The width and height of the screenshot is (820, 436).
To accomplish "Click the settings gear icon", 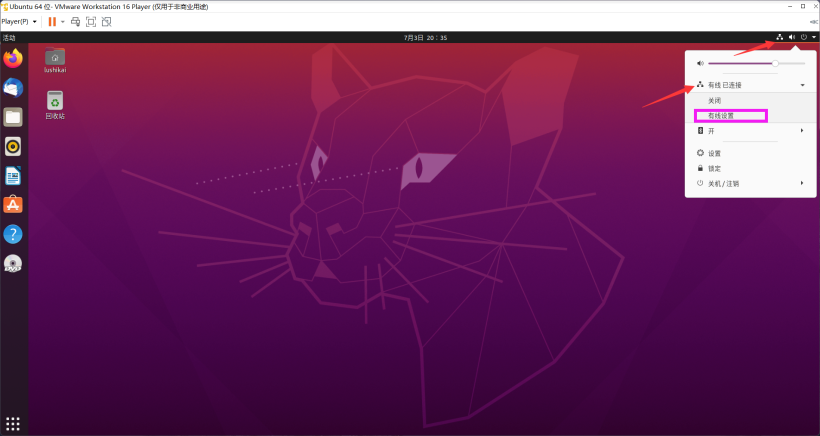I will pos(700,153).
